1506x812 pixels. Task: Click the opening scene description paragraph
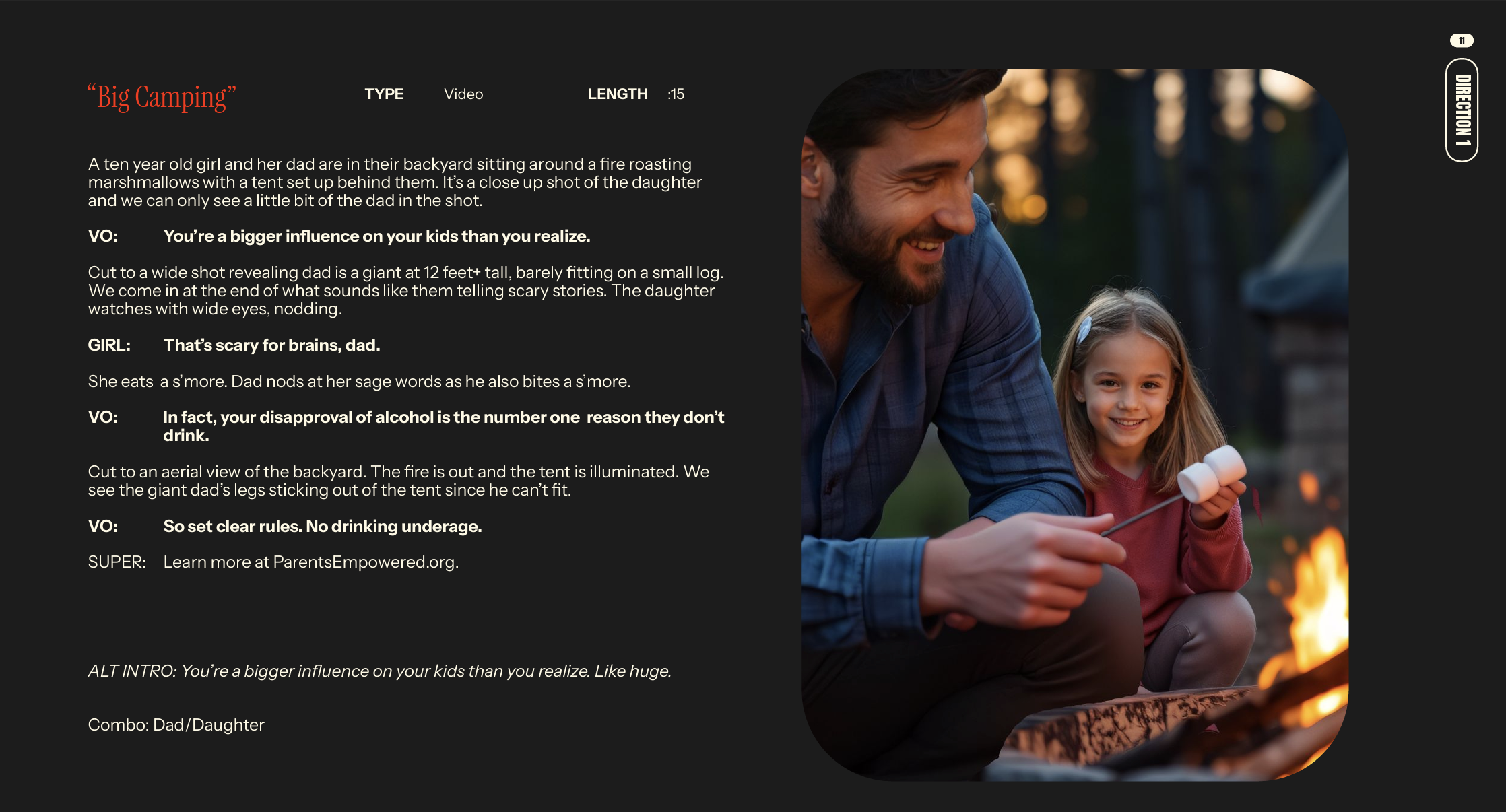coord(395,182)
